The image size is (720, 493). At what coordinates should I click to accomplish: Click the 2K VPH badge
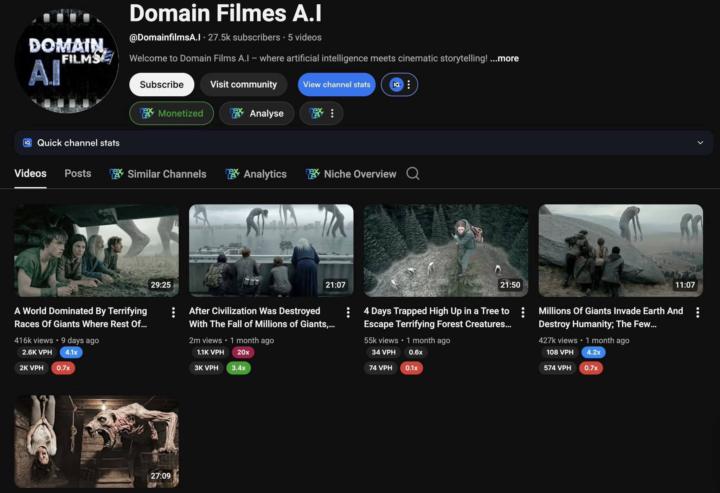pos(31,368)
